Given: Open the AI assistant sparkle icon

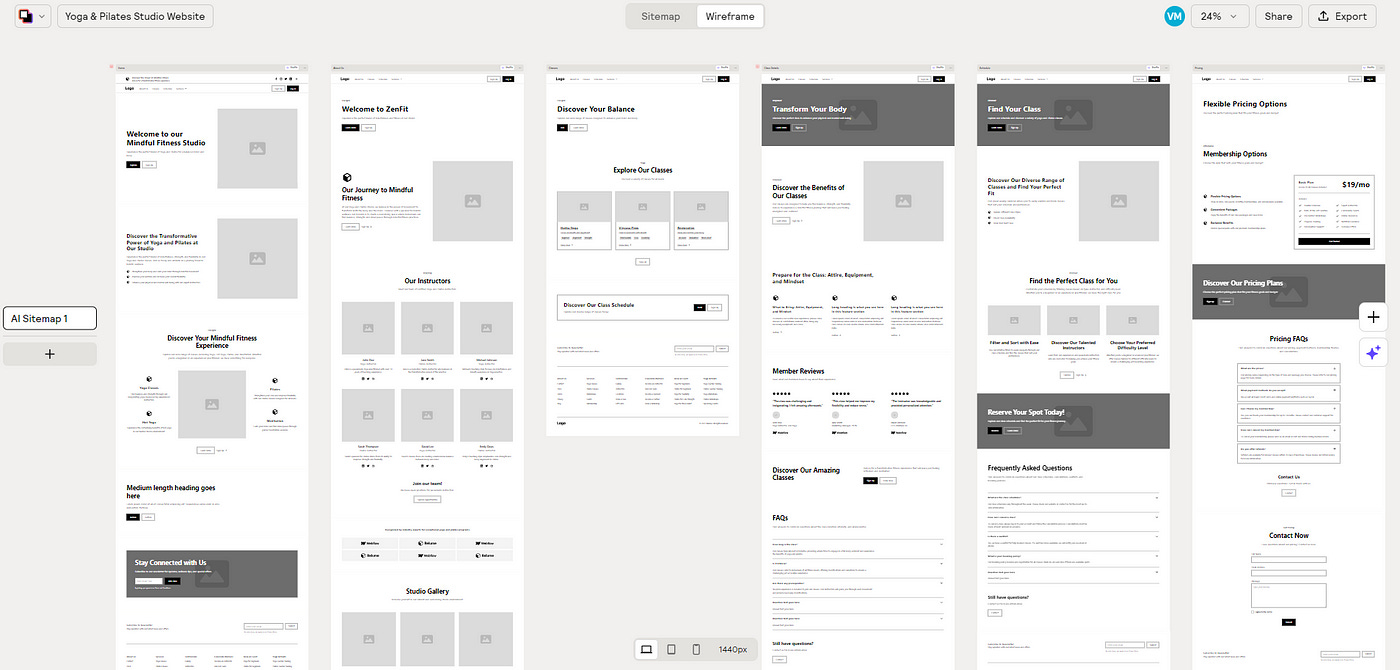Looking at the screenshot, I should coord(1373,352).
